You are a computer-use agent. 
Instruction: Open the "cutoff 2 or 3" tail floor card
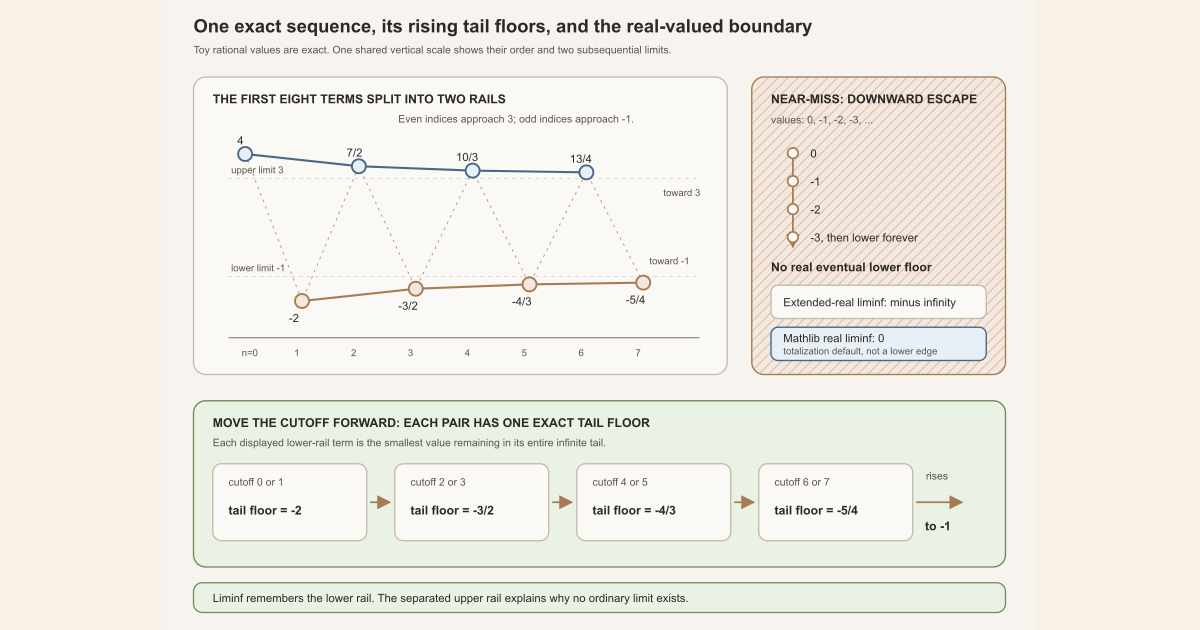point(472,502)
